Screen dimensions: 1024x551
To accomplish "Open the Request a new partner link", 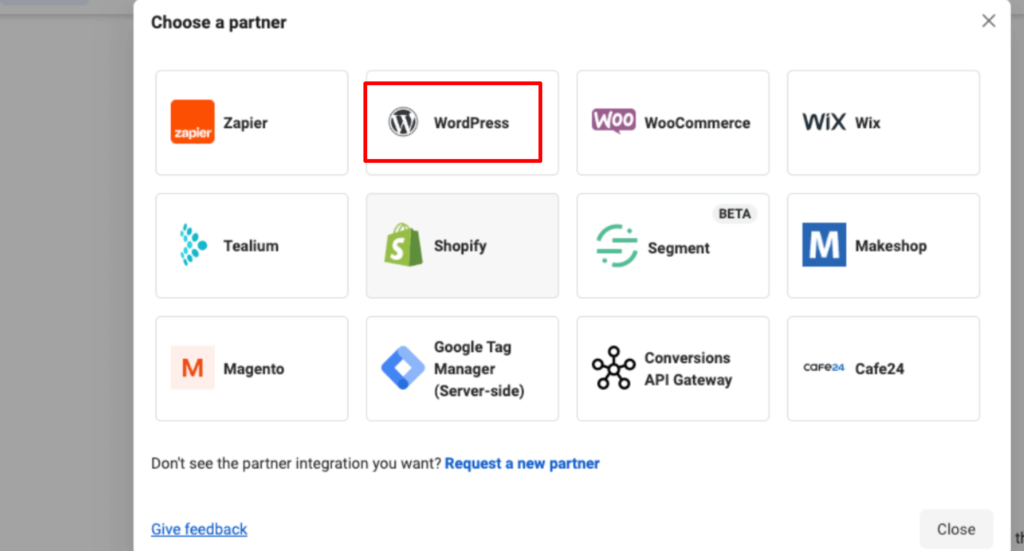I will coord(522,463).
